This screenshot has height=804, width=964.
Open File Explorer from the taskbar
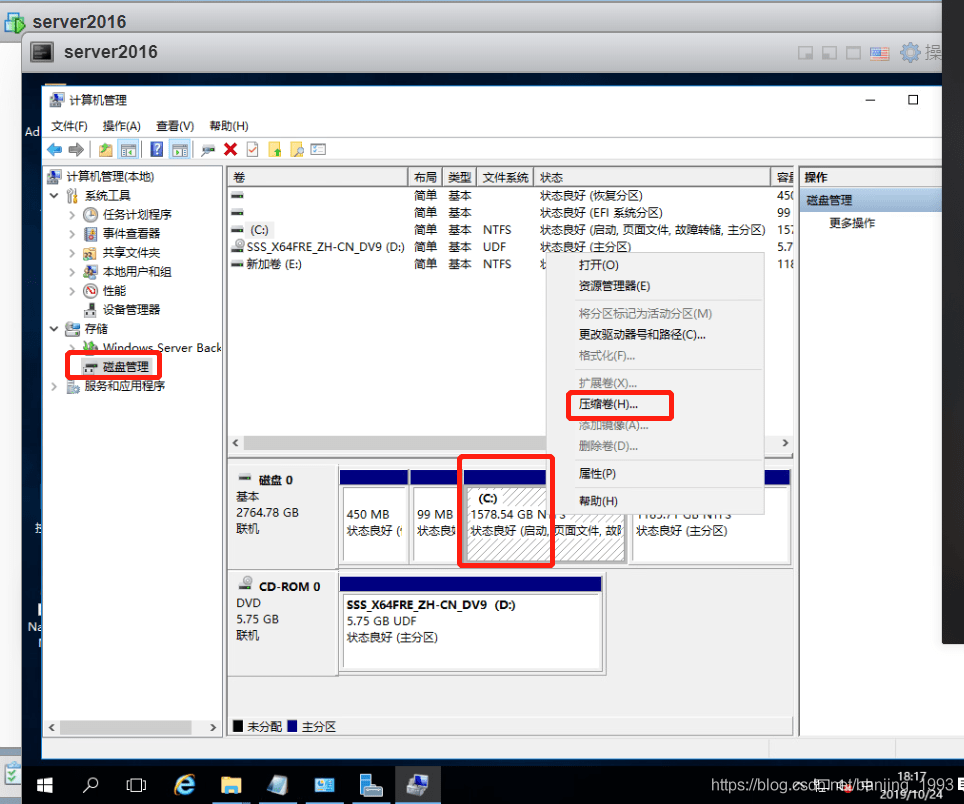point(231,784)
